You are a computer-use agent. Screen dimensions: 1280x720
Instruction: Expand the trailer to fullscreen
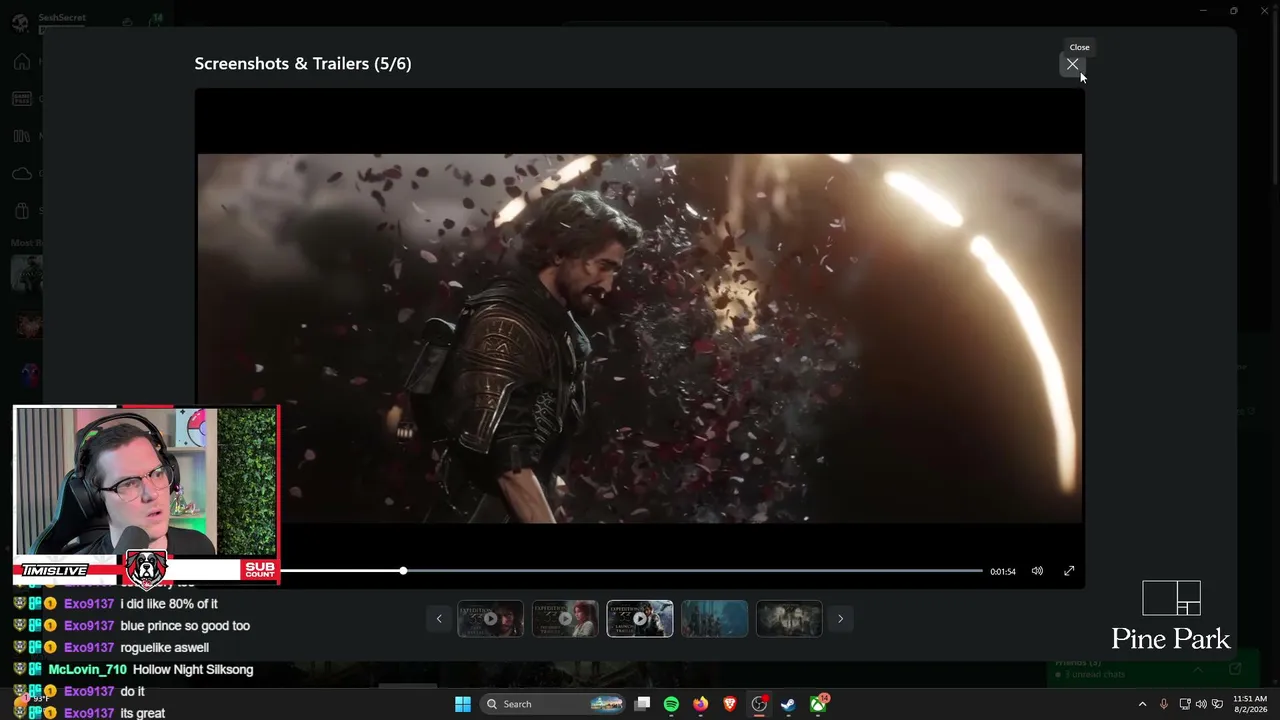[x=1069, y=571]
